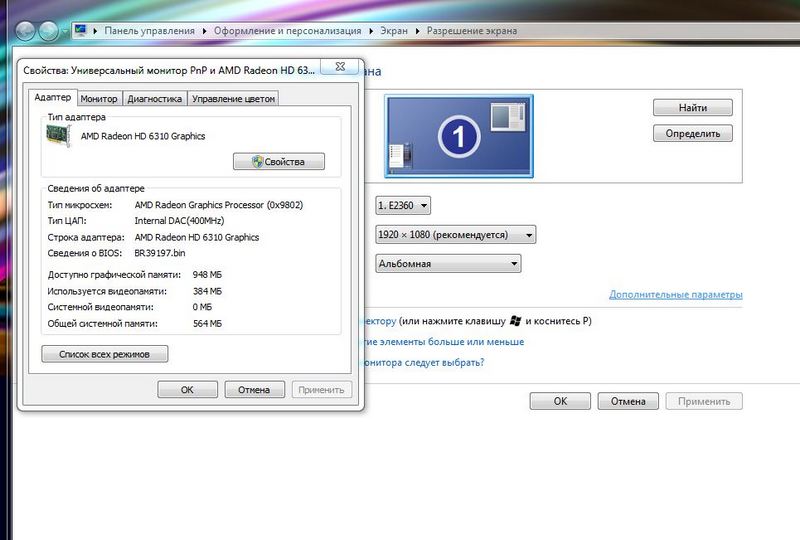Open the Диагностика tab
Image resolution: width=800 pixels, height=540 pixels.
click(x=154, y=99)
